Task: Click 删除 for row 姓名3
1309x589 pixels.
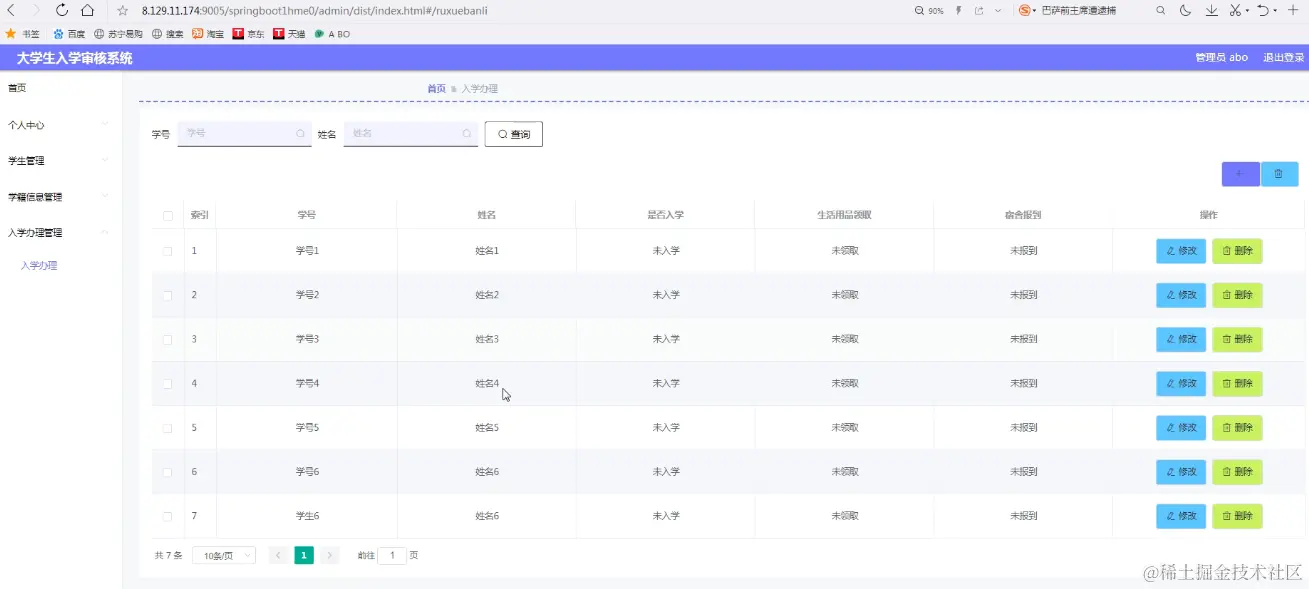Action: click(1237, 339)
